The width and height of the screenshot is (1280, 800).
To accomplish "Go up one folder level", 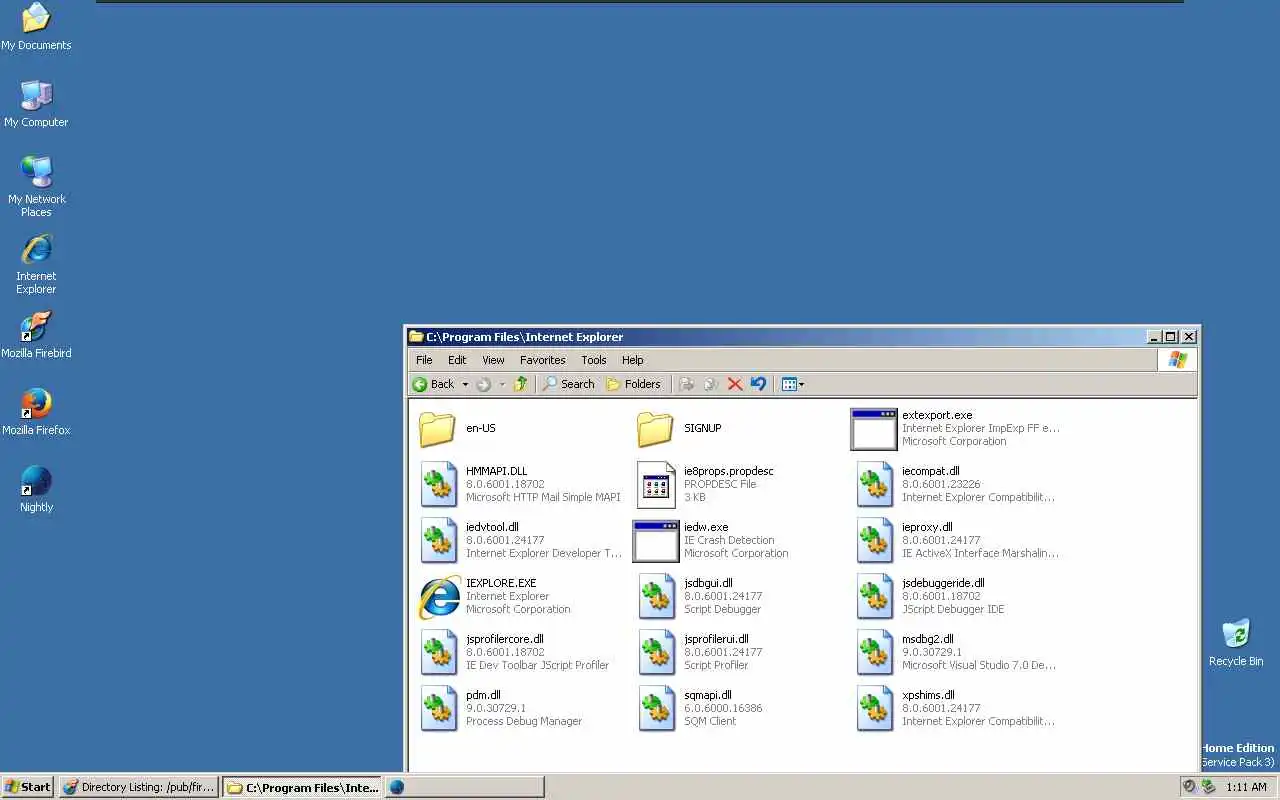I will [520, 384].
